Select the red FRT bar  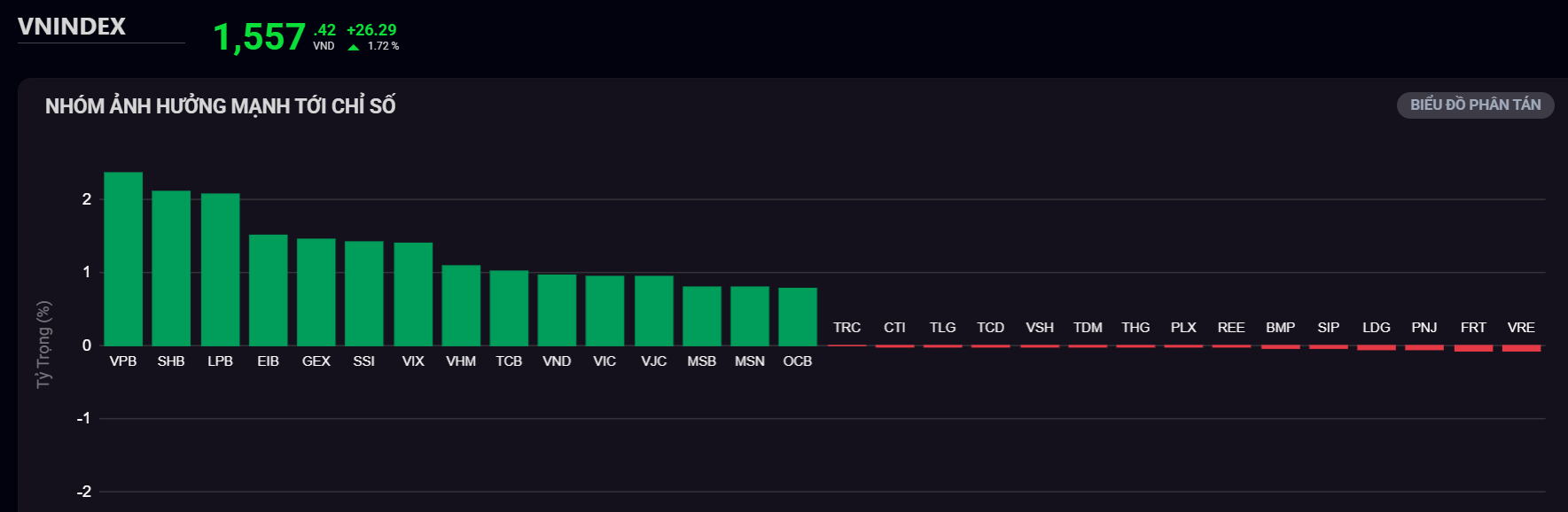point(1473,348)
